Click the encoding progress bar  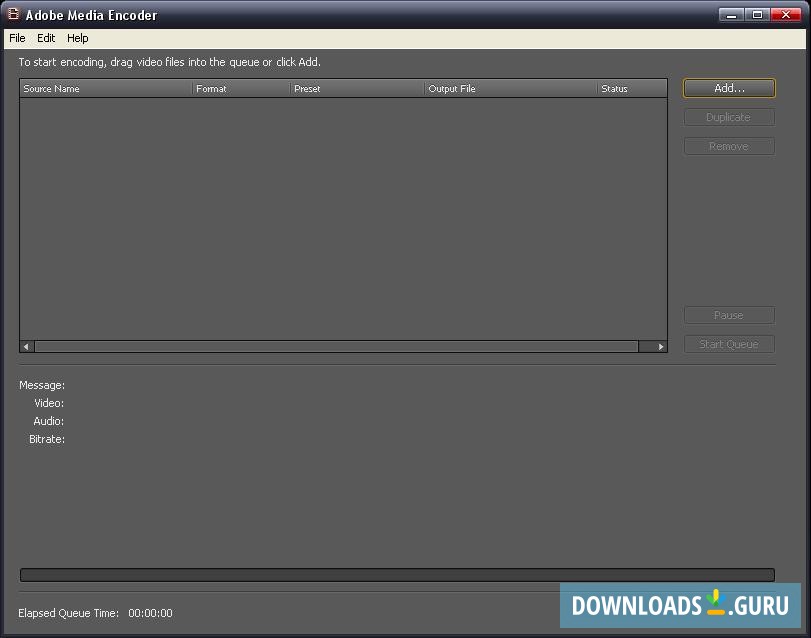click(x=397, y=575)
